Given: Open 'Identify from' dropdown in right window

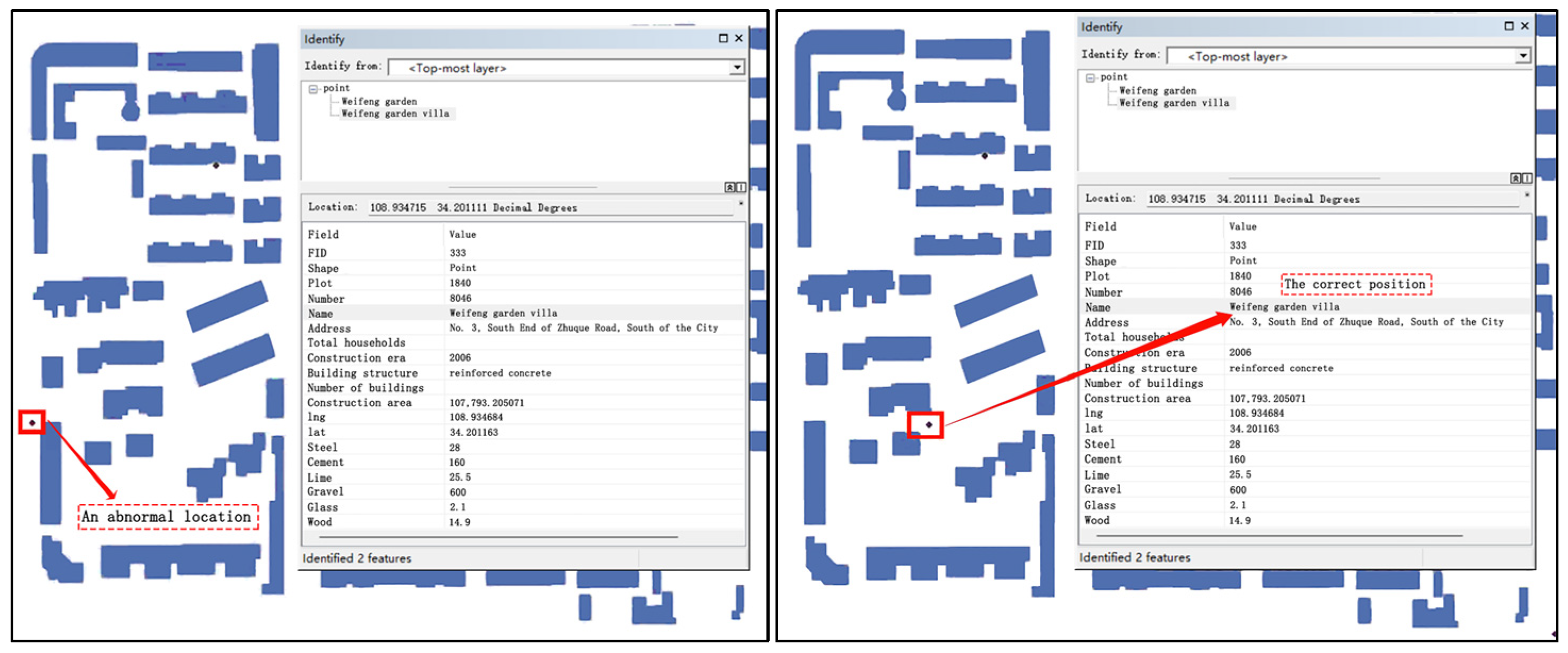Looking at the screenshot, I should [1522, 56].
